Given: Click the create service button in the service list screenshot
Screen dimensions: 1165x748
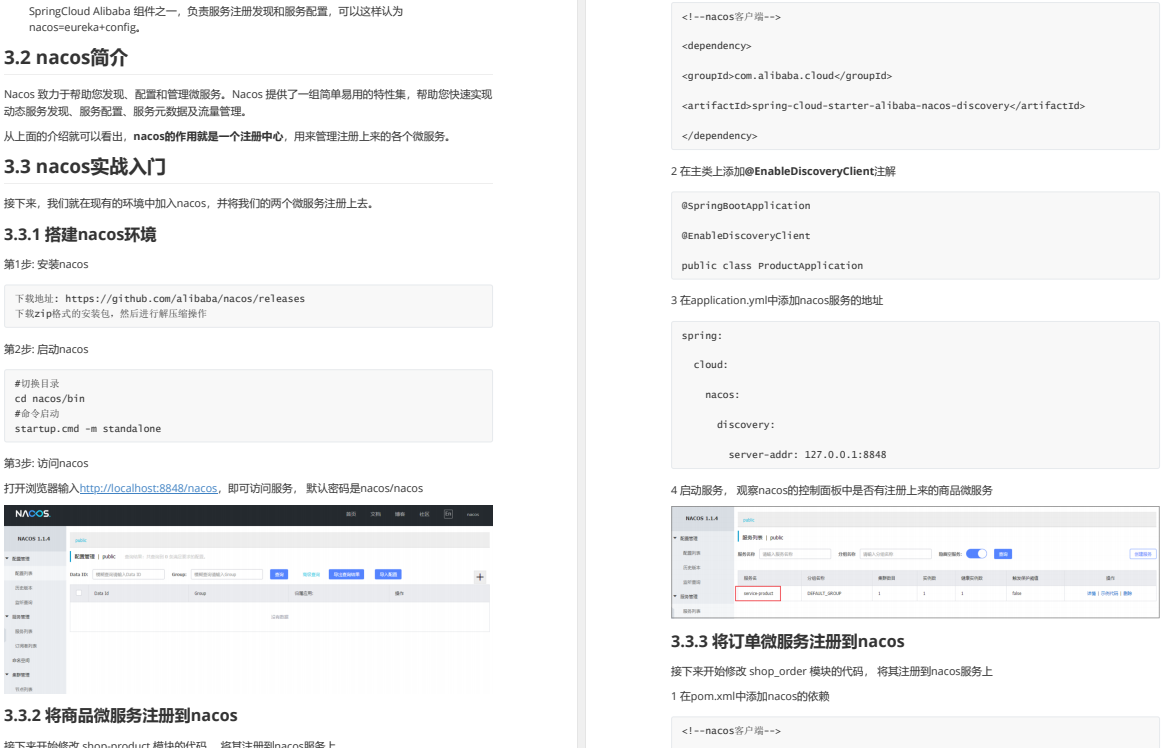Looking at the screenshot, I should 1143,554.
